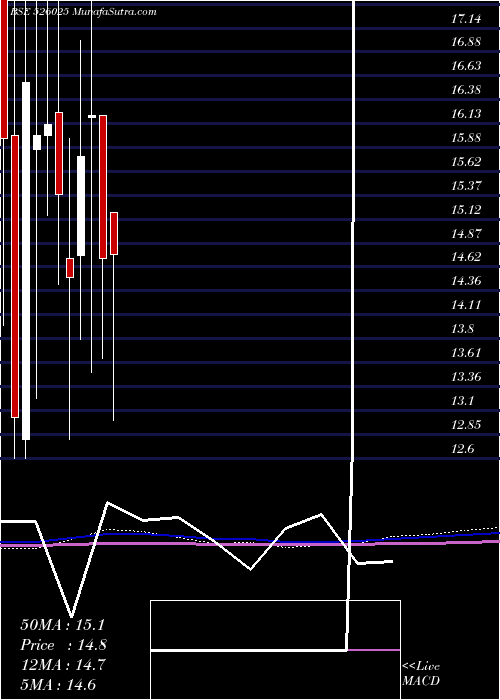Click the 12.85 price axis label
The width and height of the screenshot is (500, 700).
click(466, 425)
